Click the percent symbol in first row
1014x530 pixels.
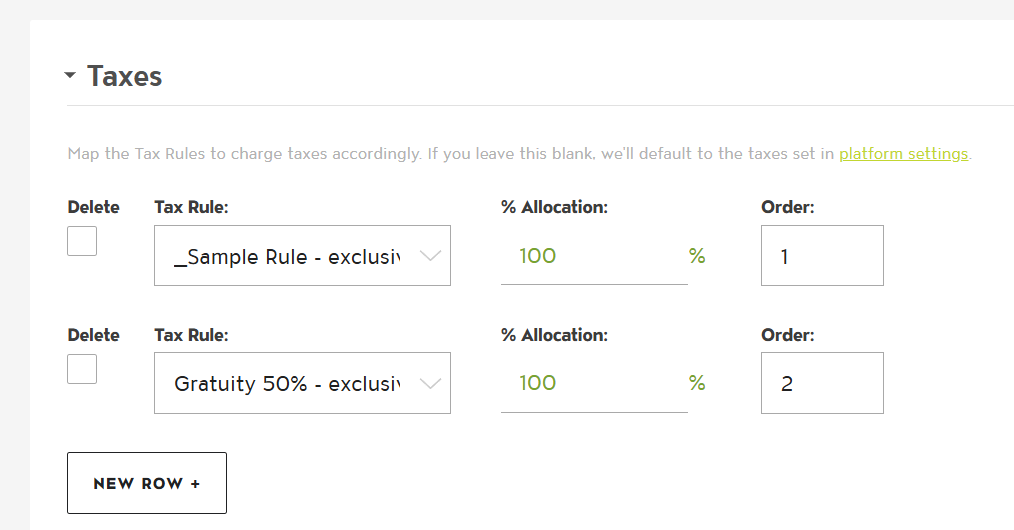697,256
